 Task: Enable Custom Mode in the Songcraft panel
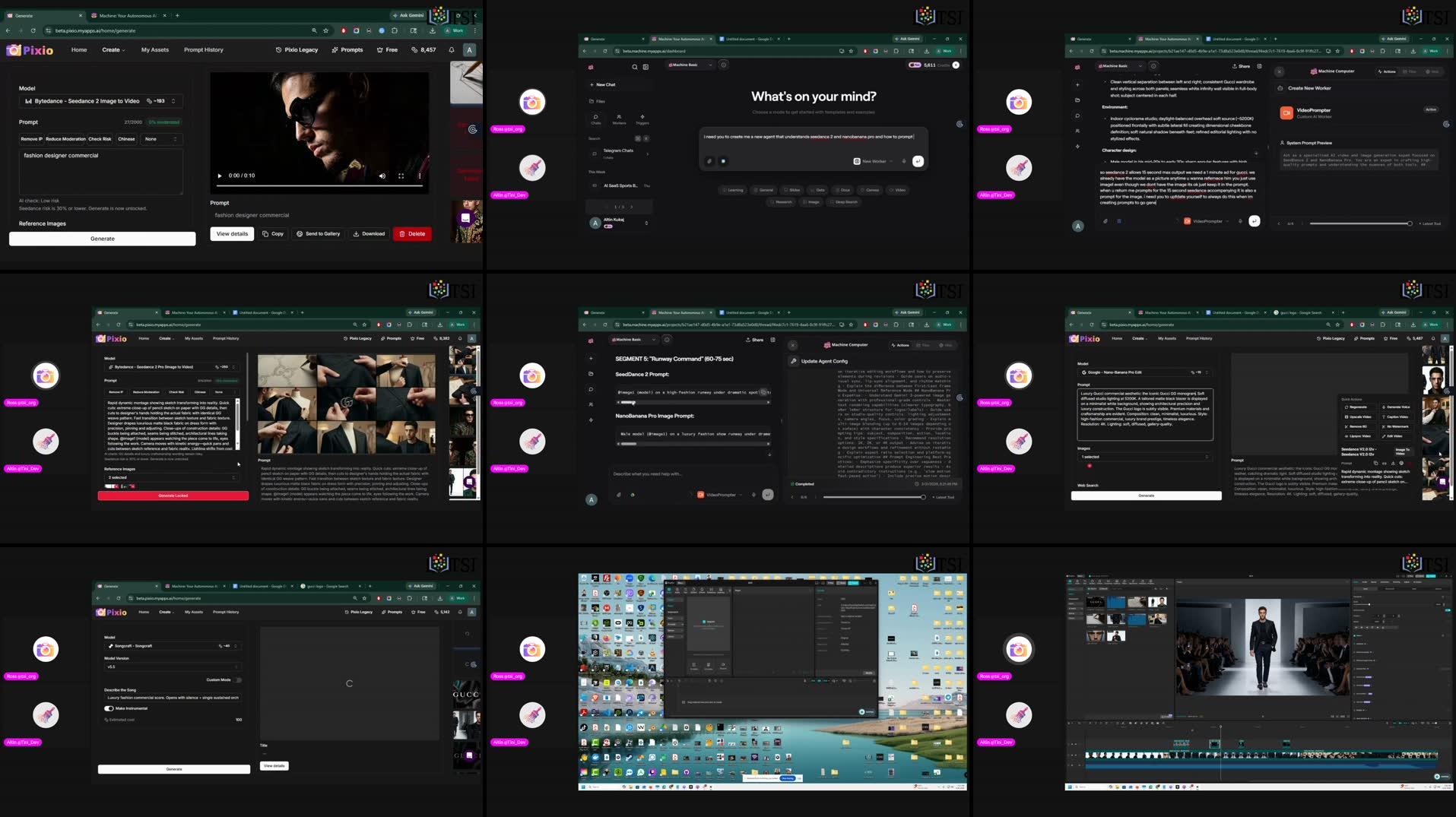238,680
